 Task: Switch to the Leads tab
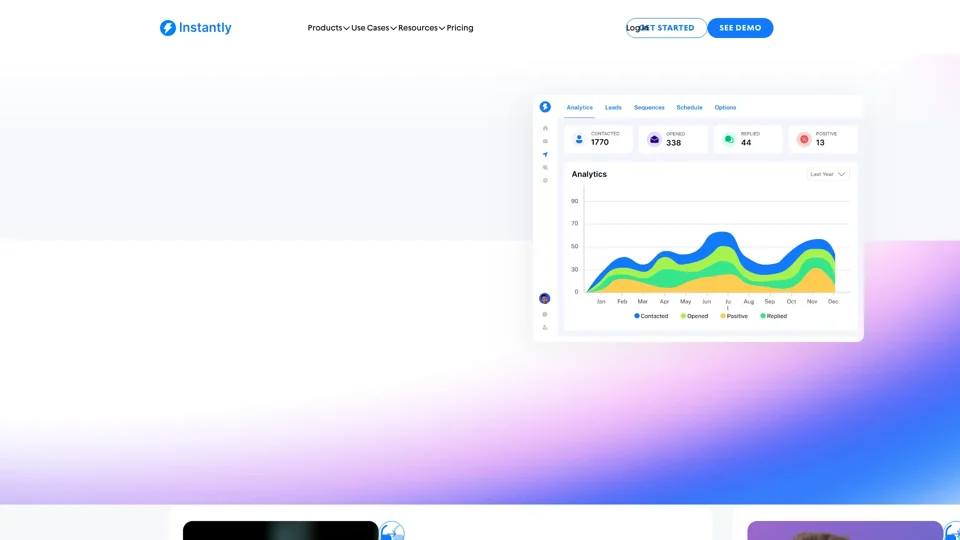613,107
